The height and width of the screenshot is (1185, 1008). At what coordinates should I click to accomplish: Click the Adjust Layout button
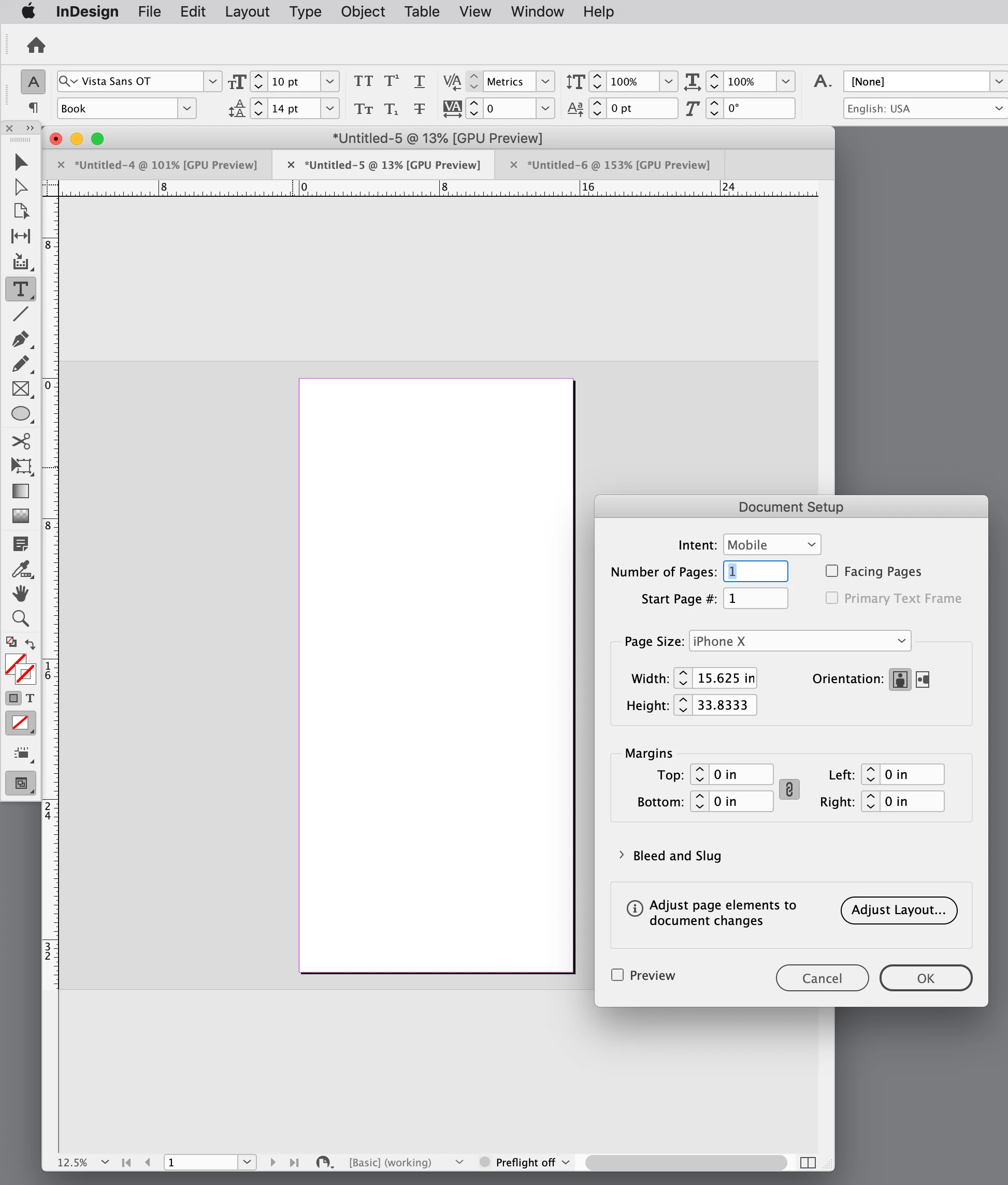898,909
